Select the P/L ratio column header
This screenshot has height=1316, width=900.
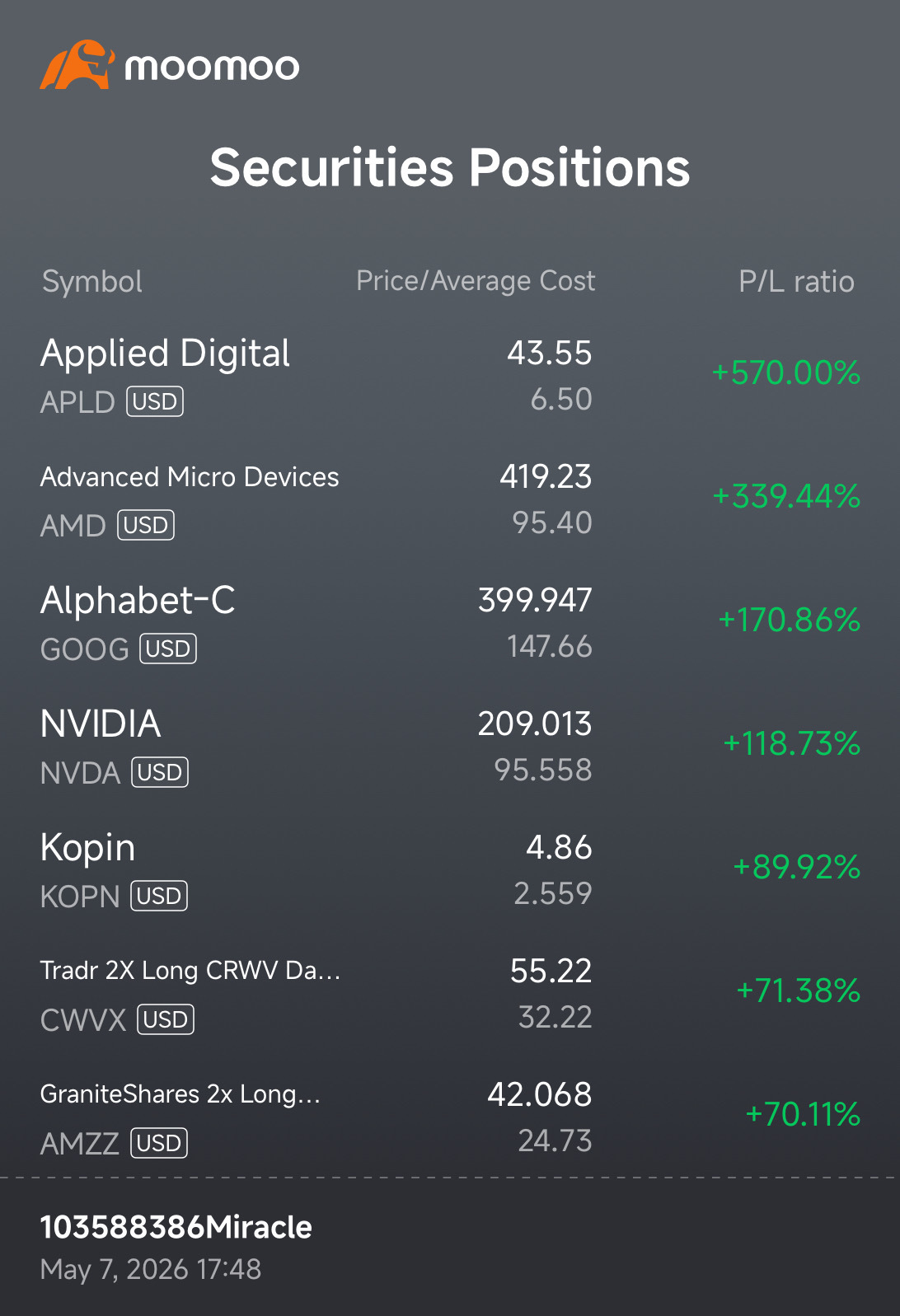coord(796,282)
